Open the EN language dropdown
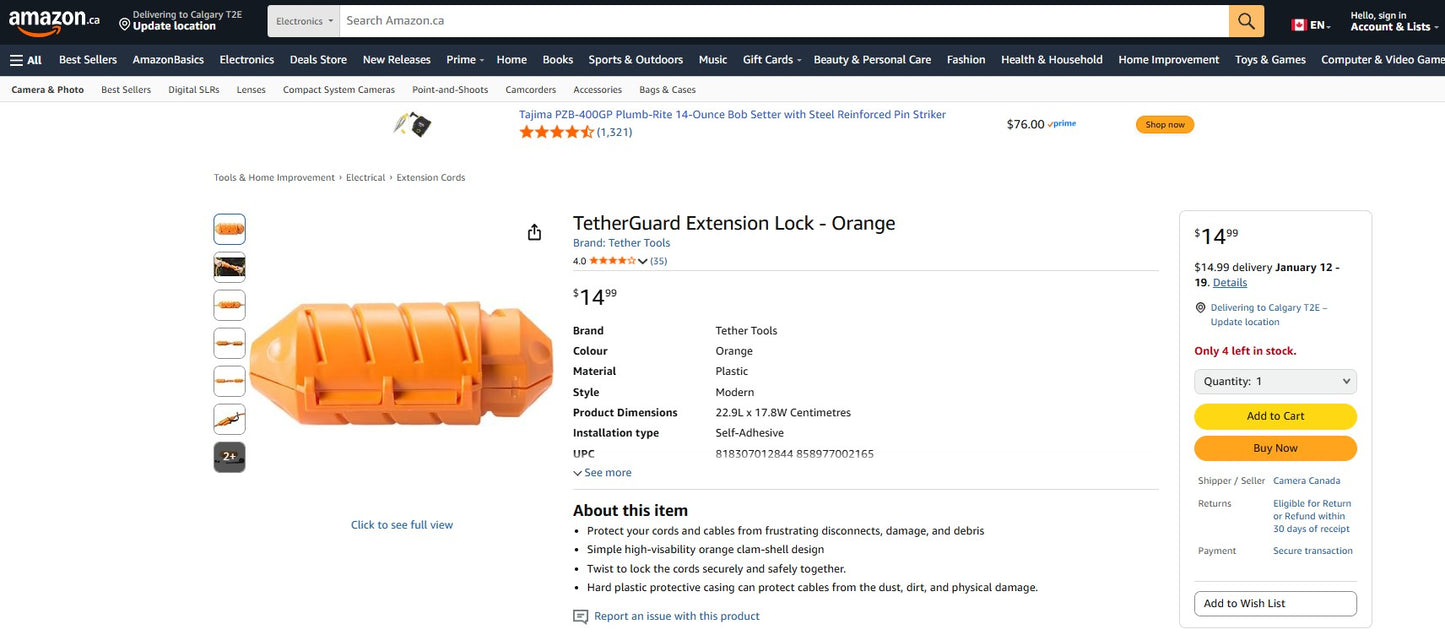1445x635 pixels. coord(1316,24)
